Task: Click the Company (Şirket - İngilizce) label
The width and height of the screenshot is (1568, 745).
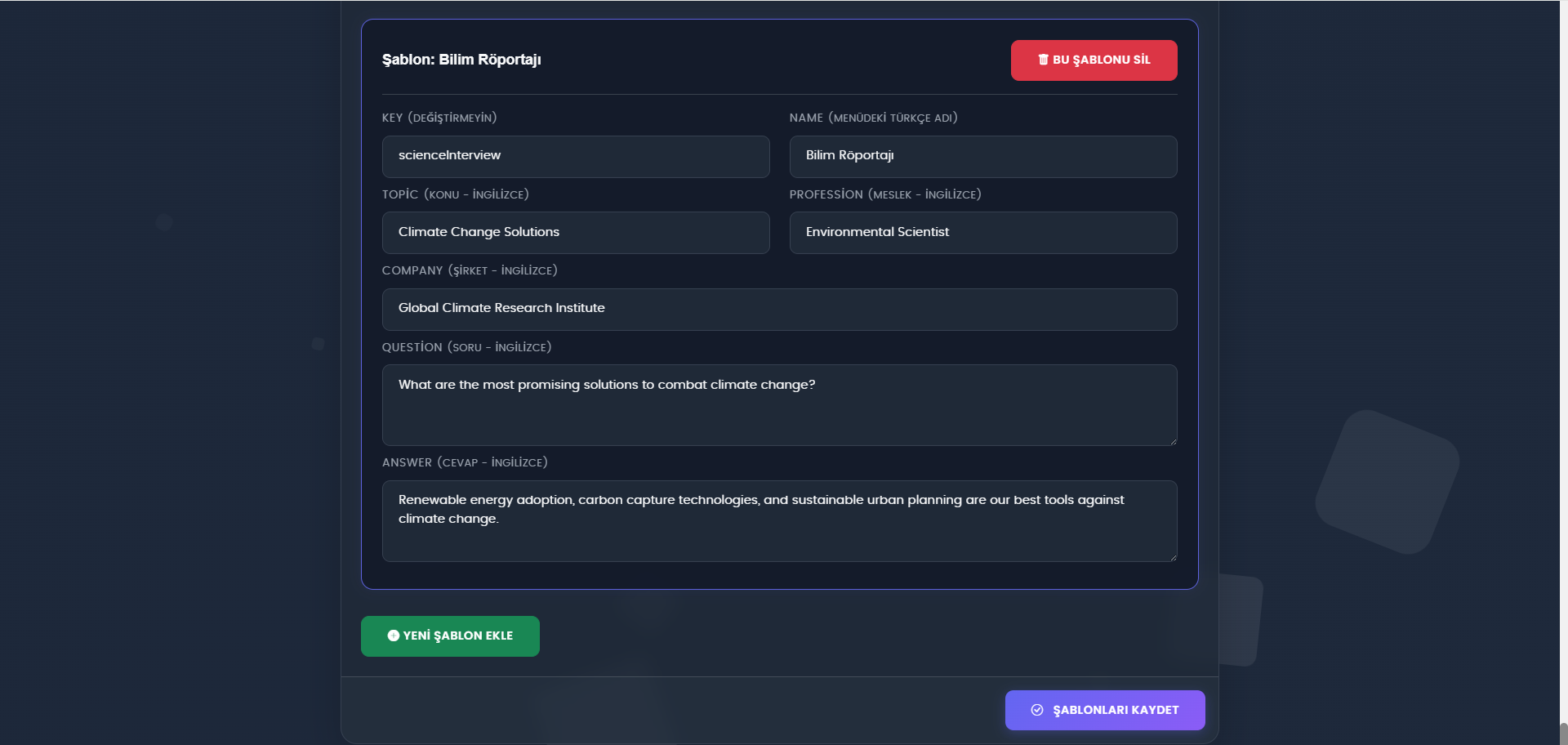Action: (470, 270)
